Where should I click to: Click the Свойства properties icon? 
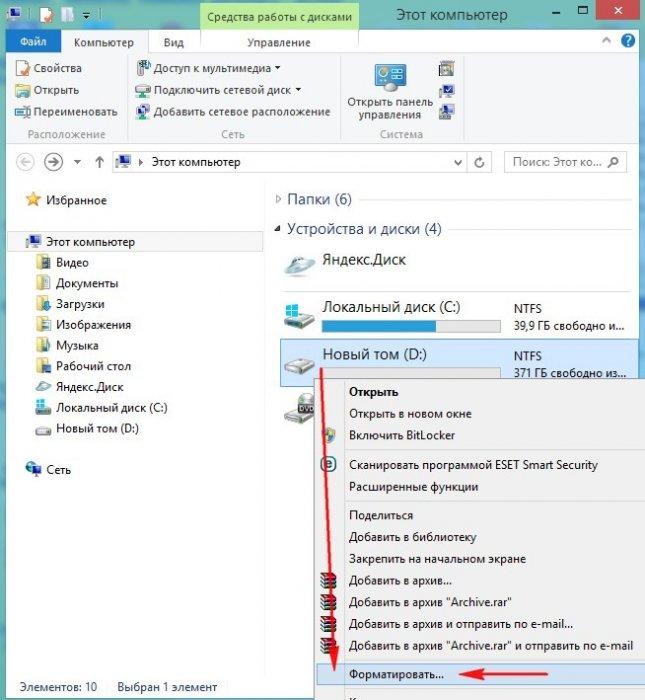click(x=23, y=68)
